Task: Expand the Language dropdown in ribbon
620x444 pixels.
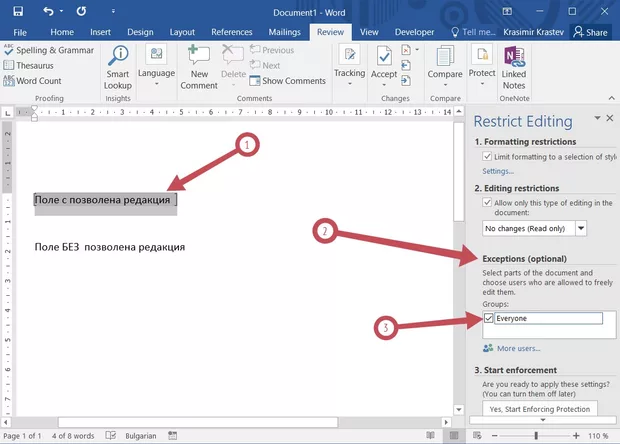Action: point(156,73)
